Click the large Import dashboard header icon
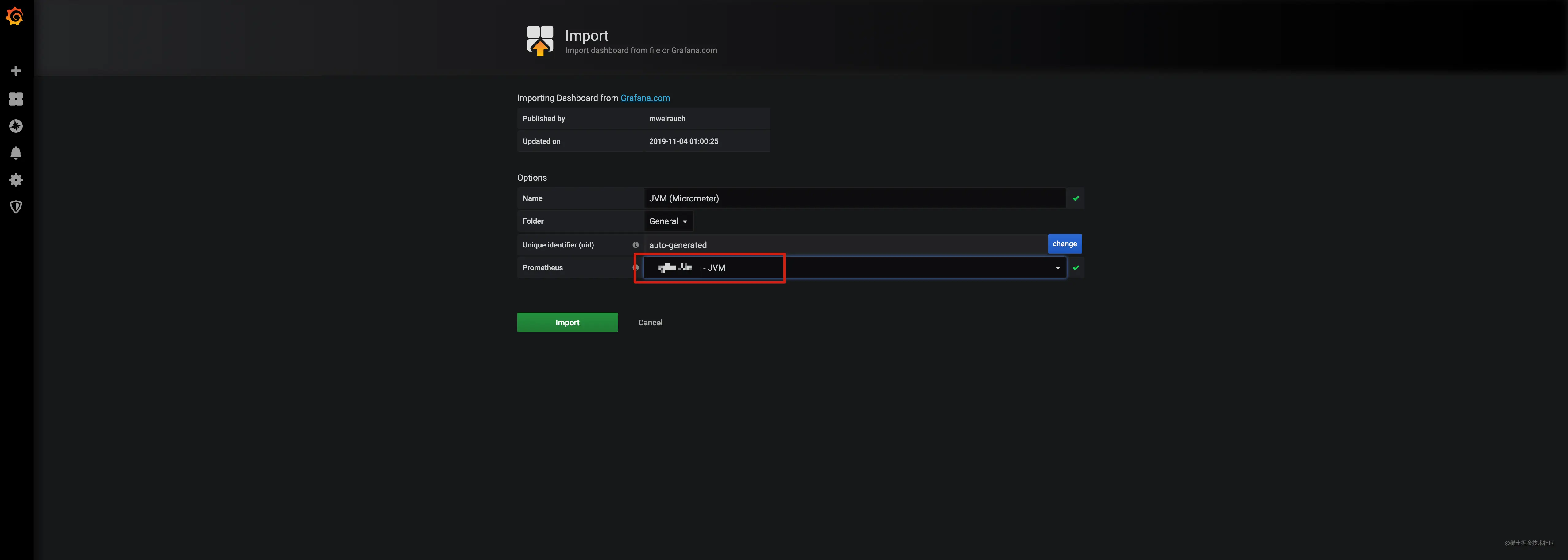 click(540, 41)
